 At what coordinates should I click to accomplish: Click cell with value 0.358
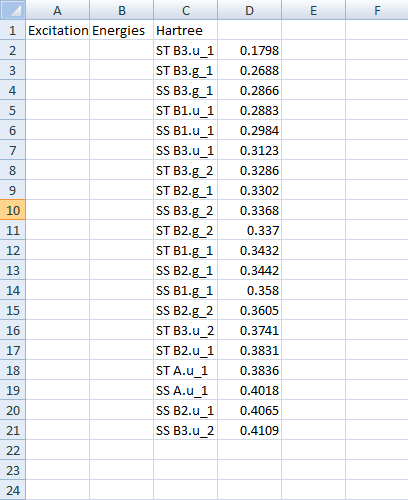[249, 290]
